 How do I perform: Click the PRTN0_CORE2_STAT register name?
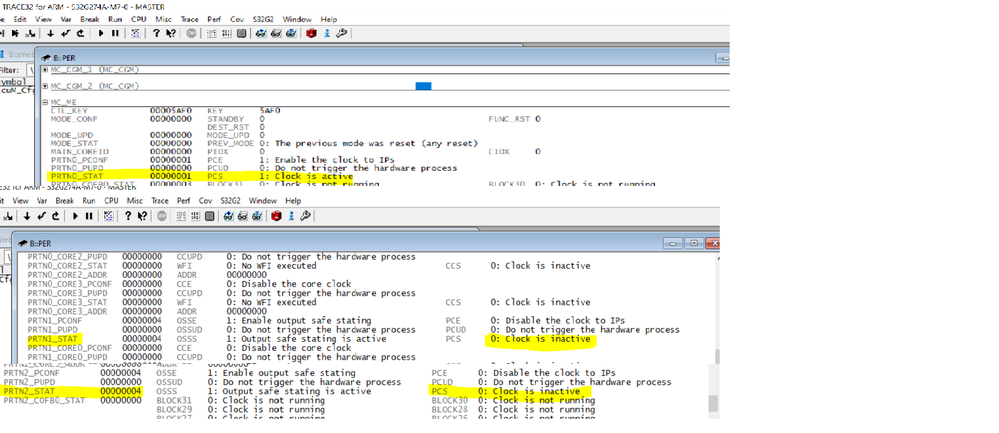coord(68,266)
